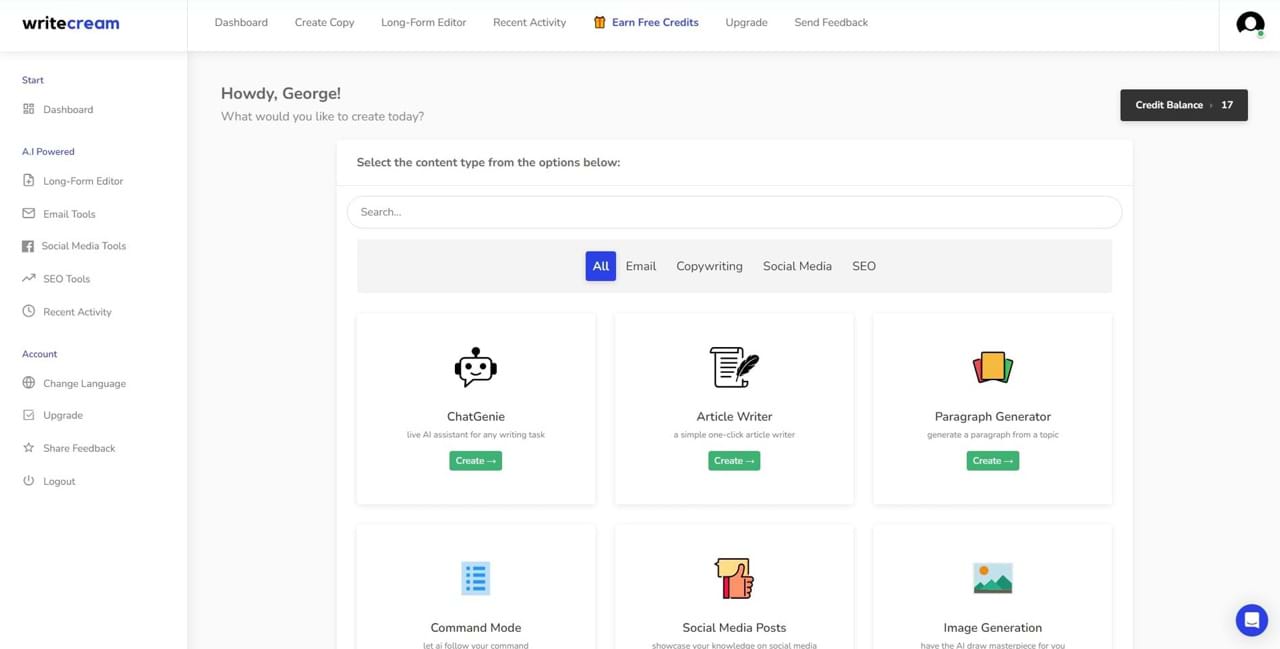Click the Change Language globe icon

point(28,383)
